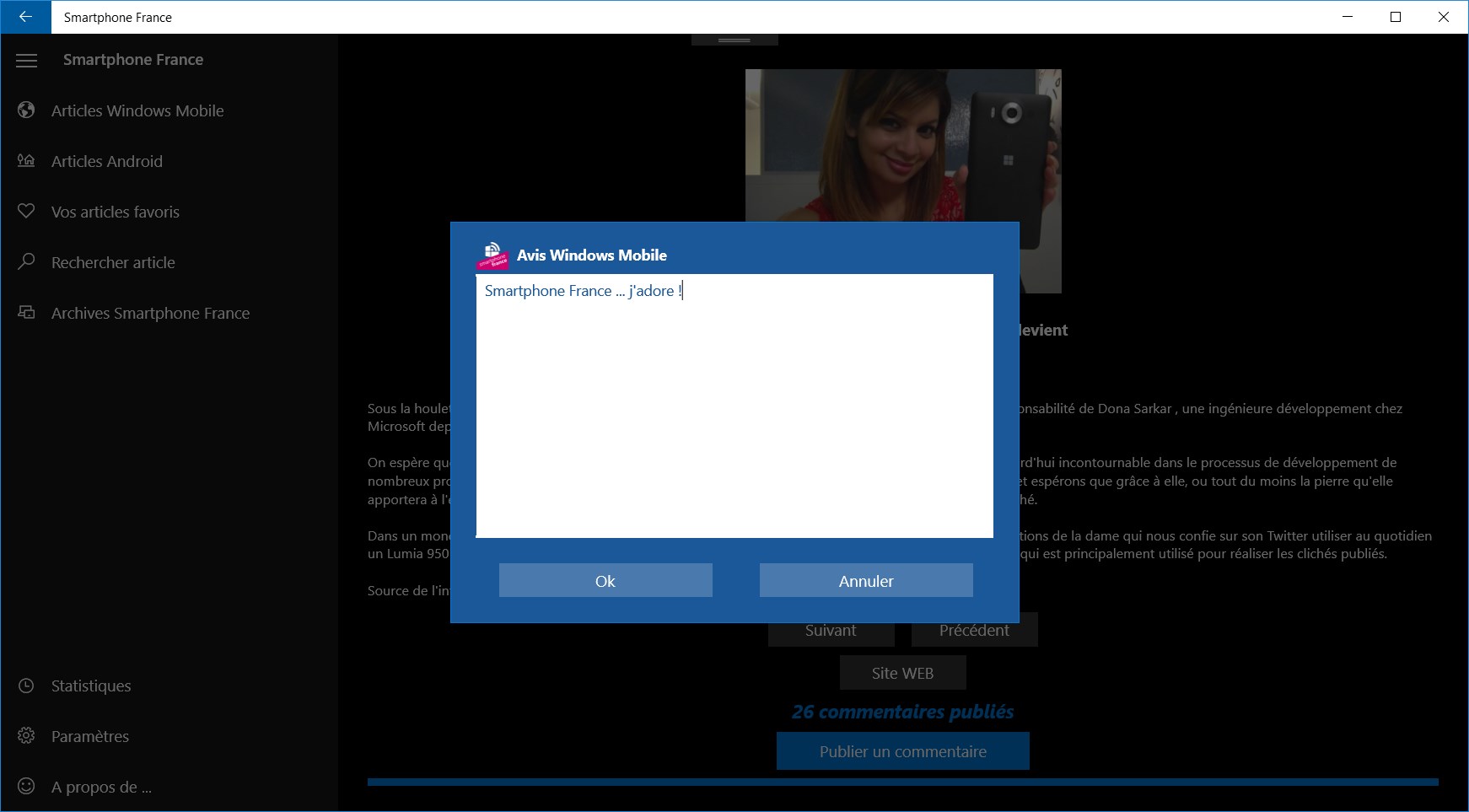The width and height of the screenshot is (1469, 812).
Task: Click the 26 commentaires publiés link
Action: point(902,712)
